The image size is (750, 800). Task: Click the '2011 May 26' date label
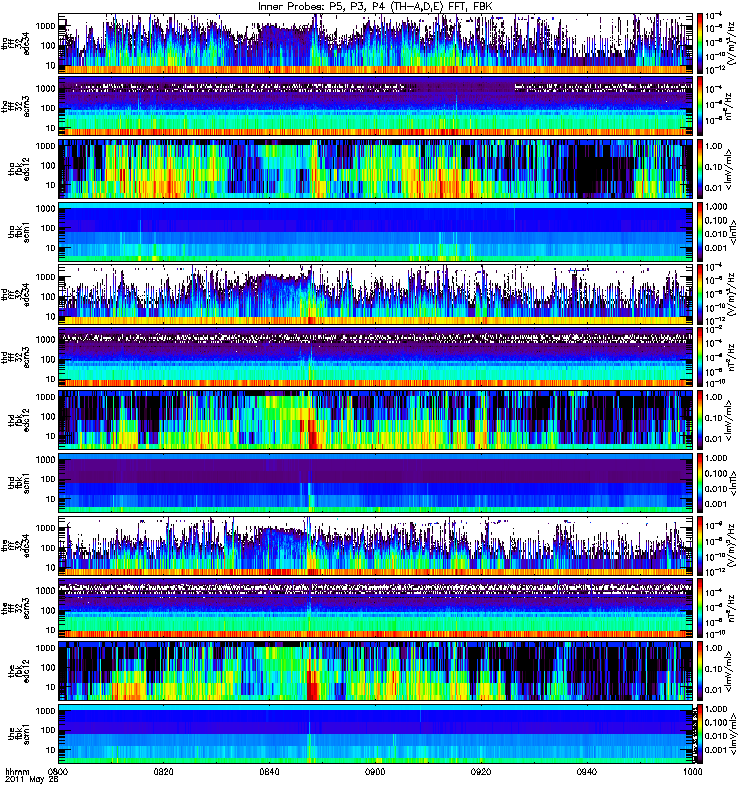pos(32,781)
